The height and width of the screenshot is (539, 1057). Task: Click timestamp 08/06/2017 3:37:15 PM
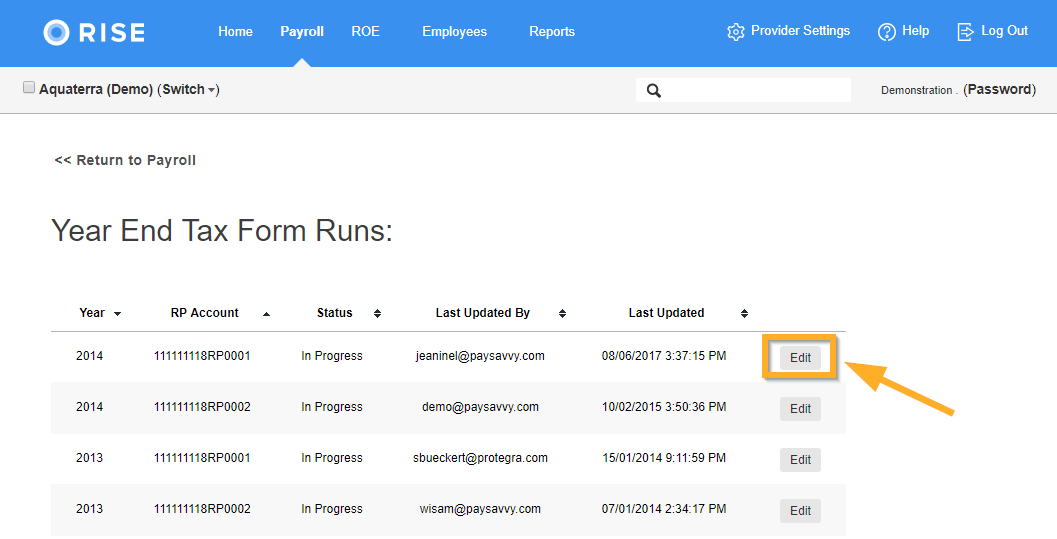[x=664, y=356]
